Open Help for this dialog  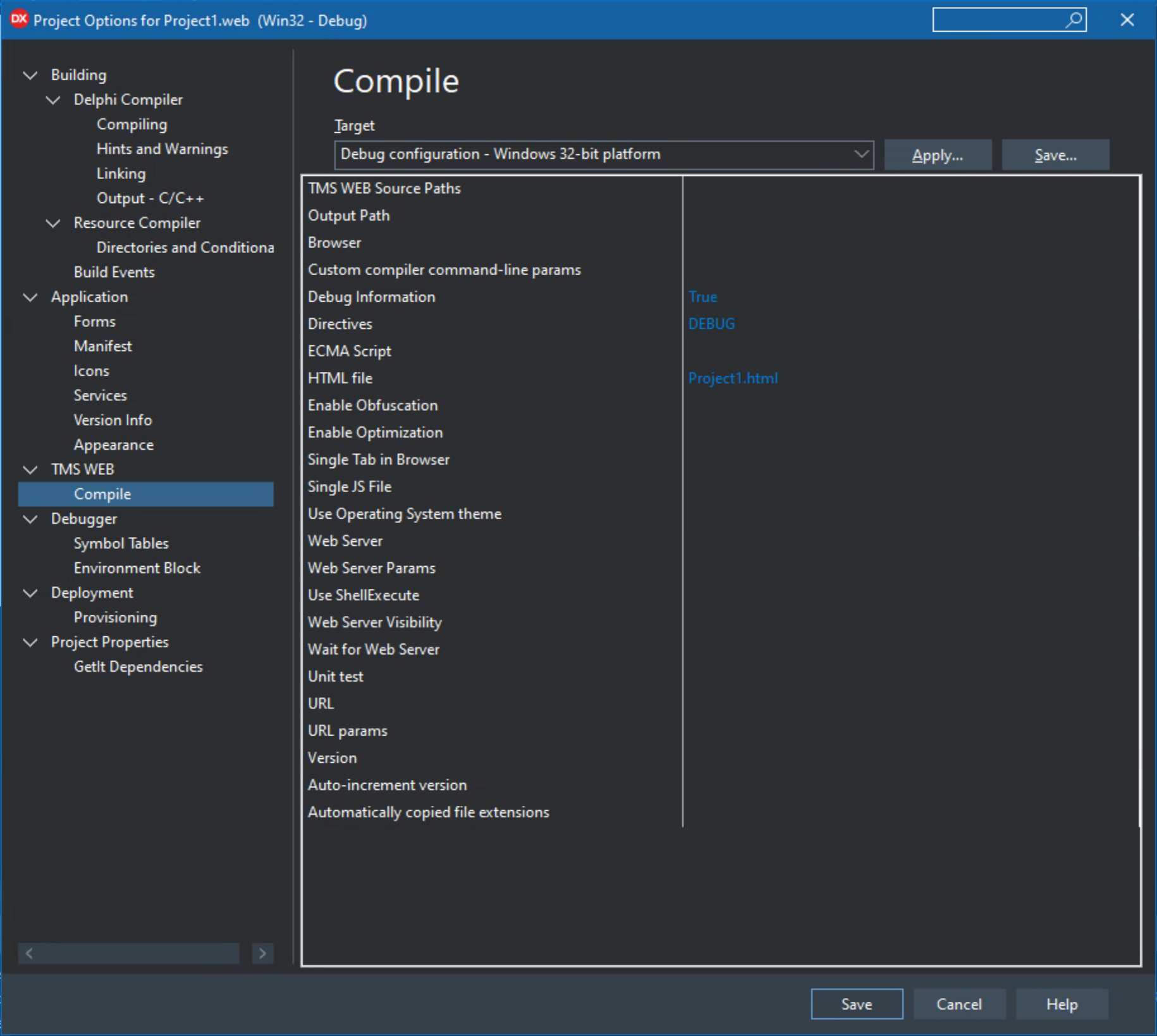(1062, 1004)
